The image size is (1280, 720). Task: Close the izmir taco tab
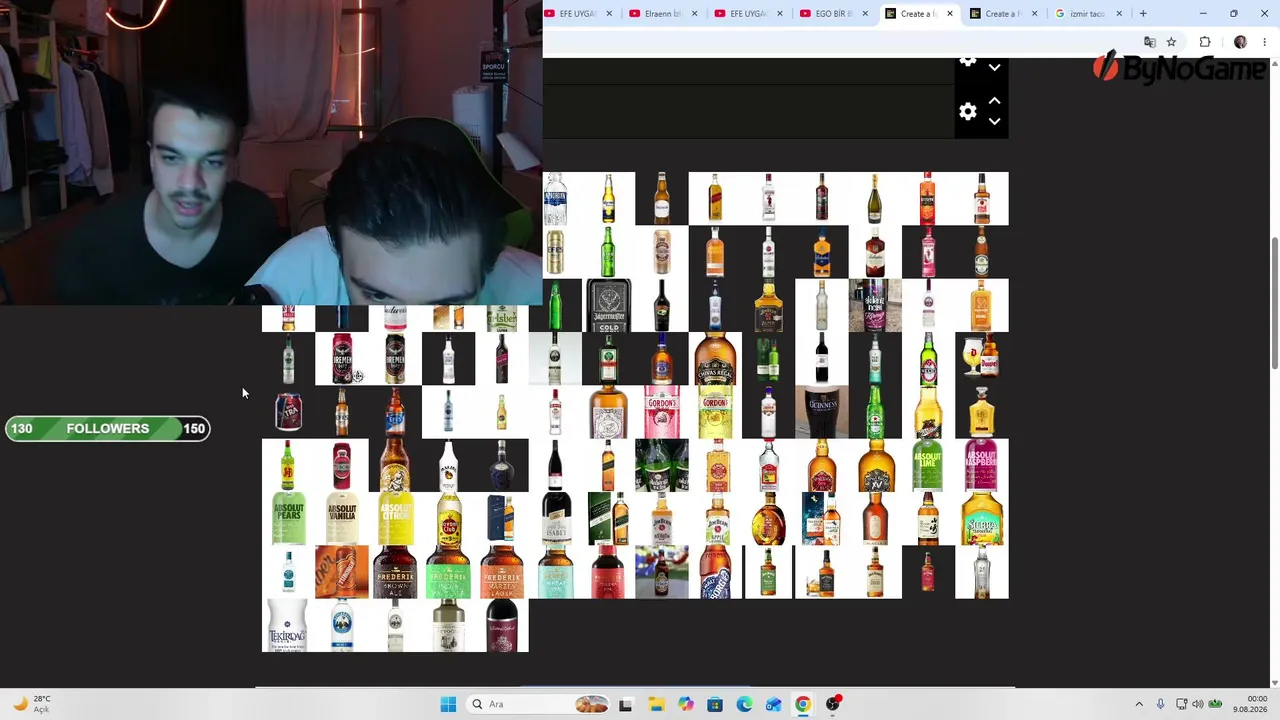point(1119,14)
